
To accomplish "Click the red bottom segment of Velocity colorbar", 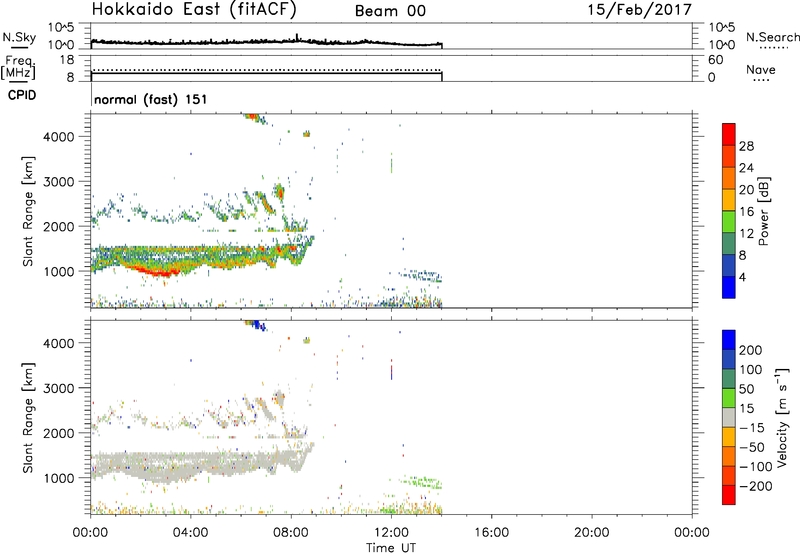I will point(729,495).
